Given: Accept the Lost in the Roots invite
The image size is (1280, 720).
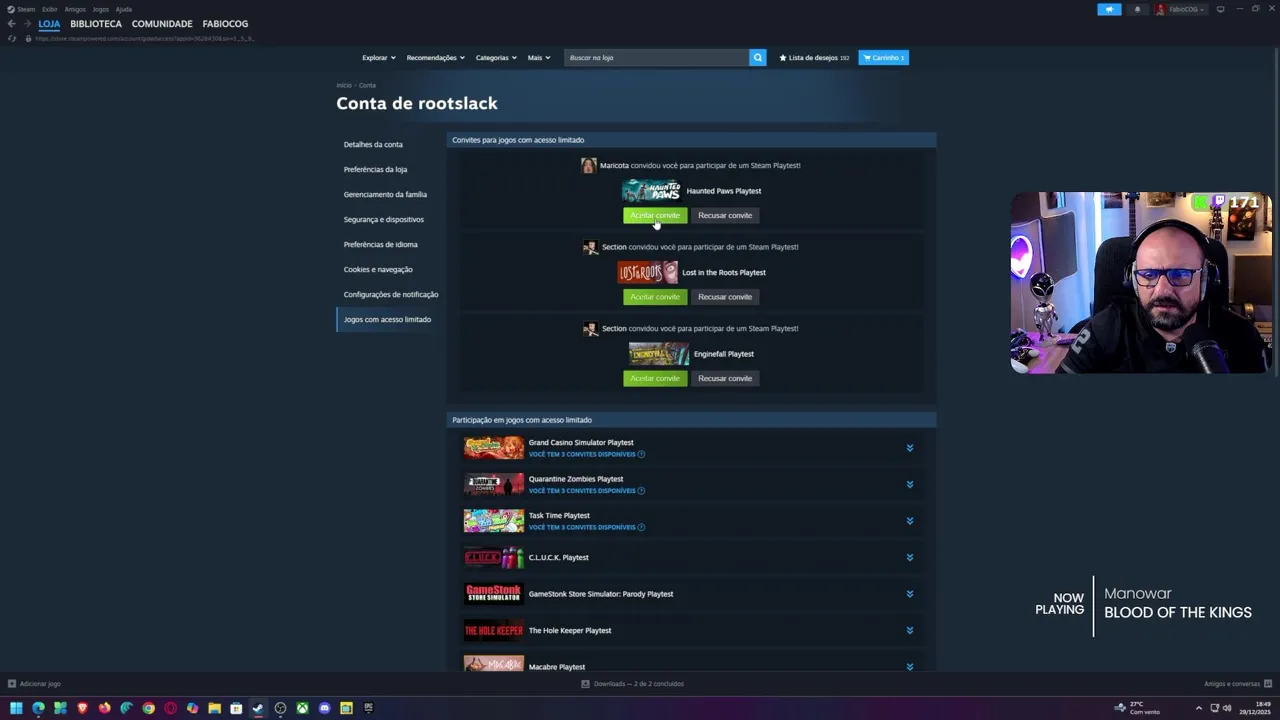Looking at the screenshot, I should [x=655, y=297].
